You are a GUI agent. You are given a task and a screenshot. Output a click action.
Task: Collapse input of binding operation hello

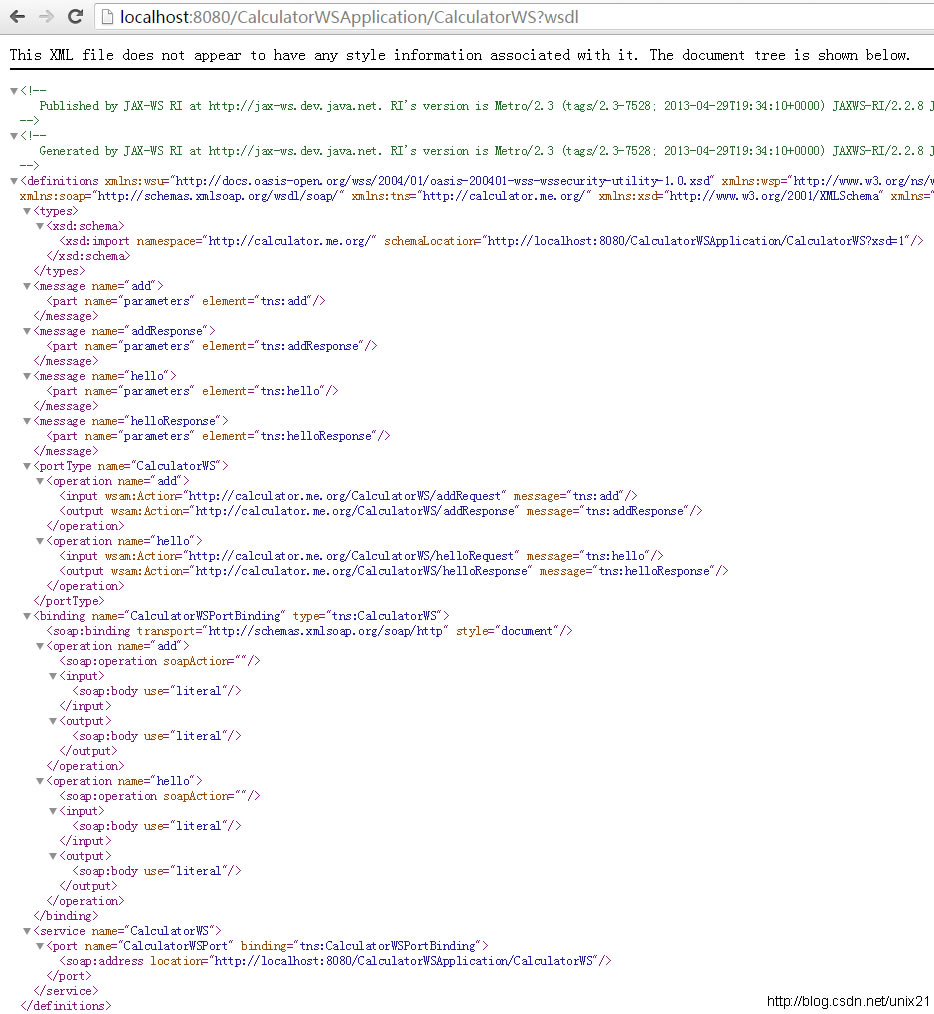point(52,812)
